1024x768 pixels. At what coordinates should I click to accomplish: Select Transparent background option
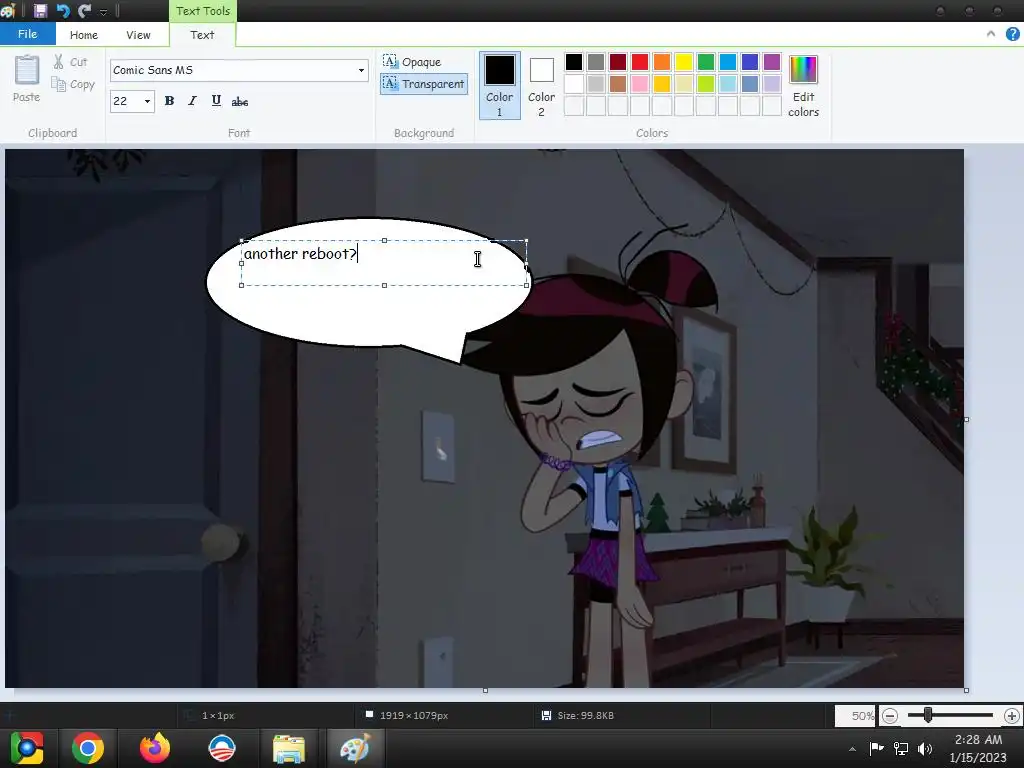point(424,84)
